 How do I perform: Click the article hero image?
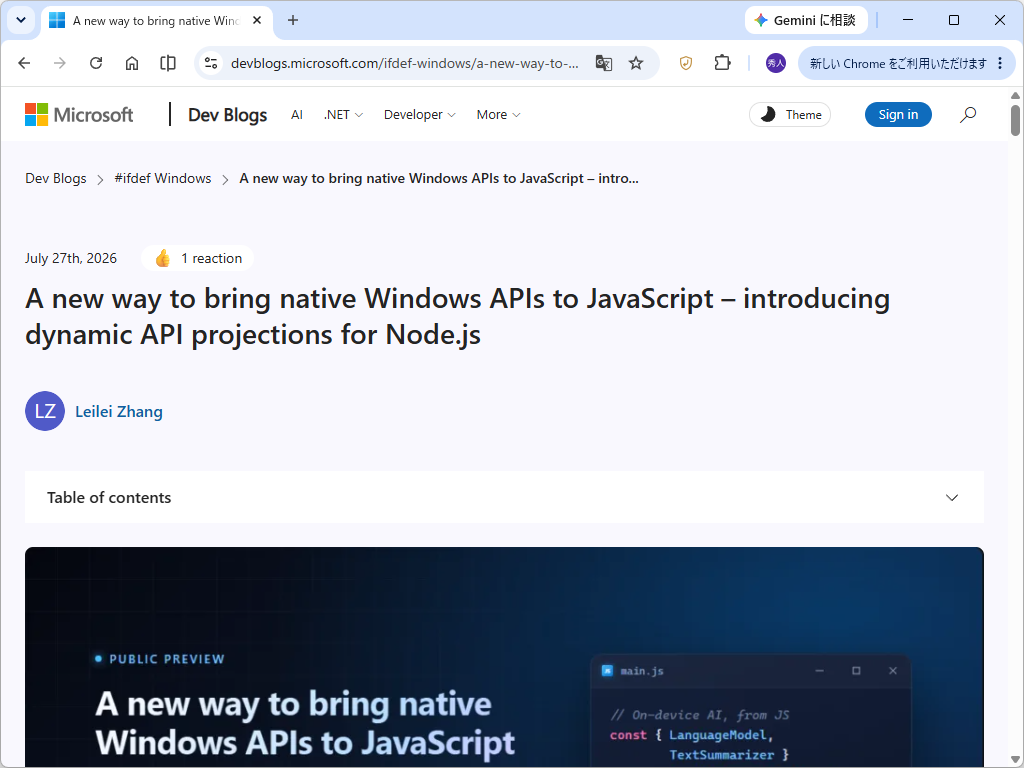504,657
